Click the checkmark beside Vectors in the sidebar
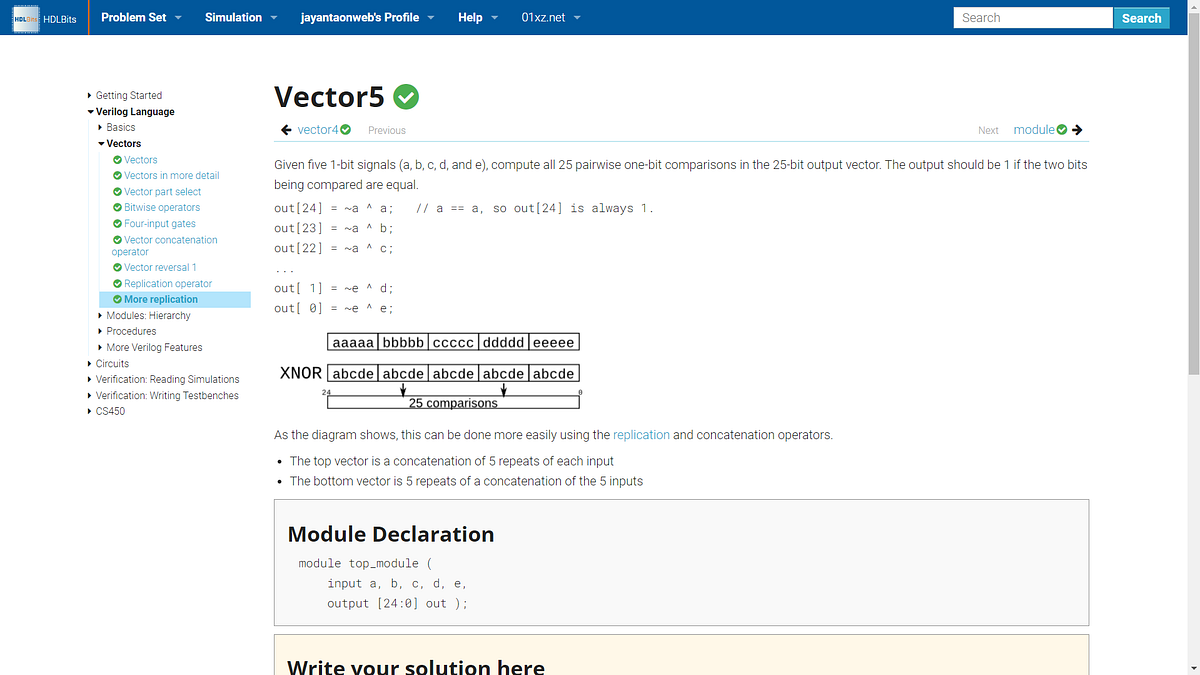1200x675 pixels. [118, 159]
